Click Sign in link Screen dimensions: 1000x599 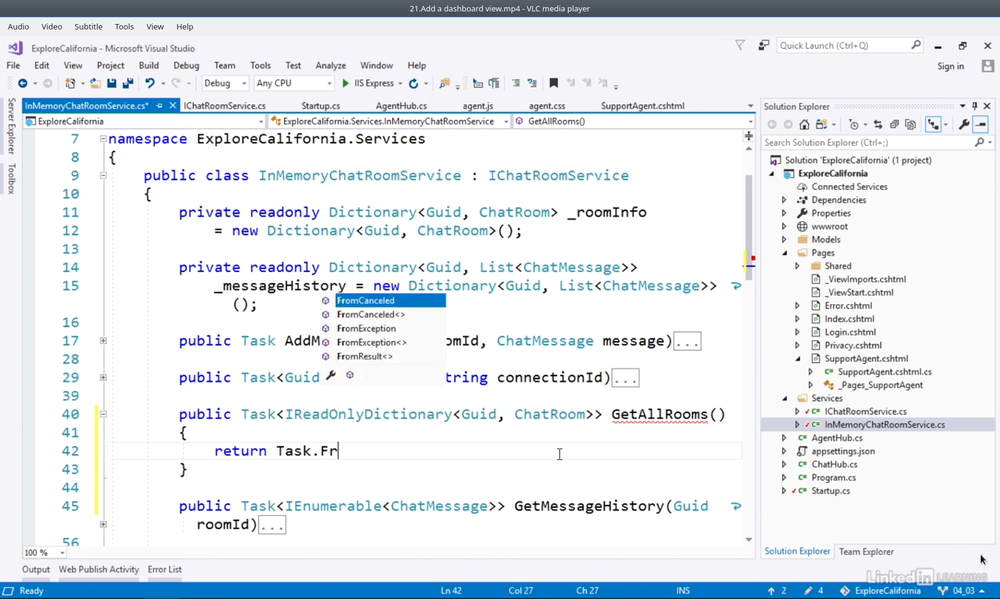(x=950, y=66)
